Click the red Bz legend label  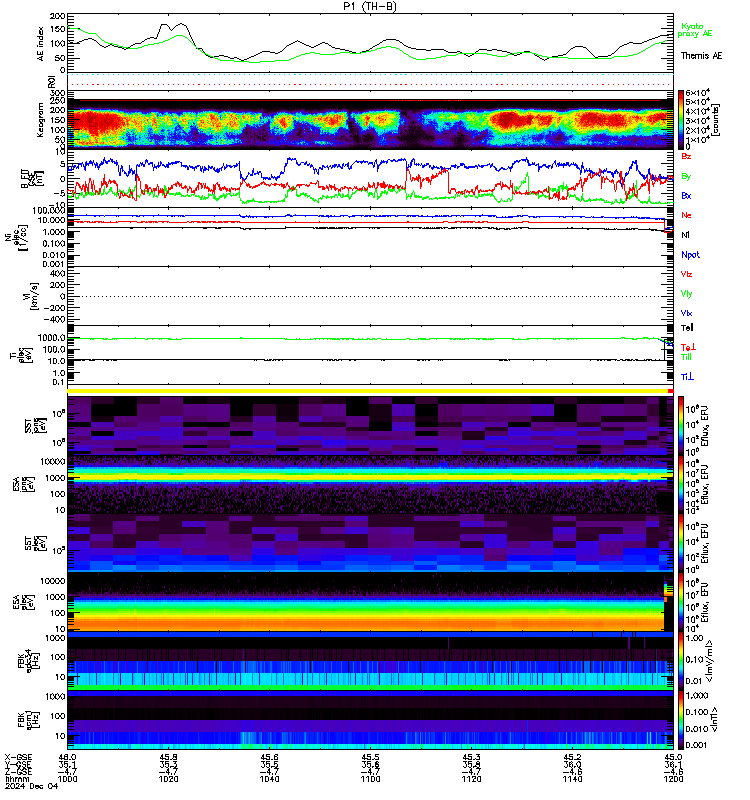click(686, 156)
